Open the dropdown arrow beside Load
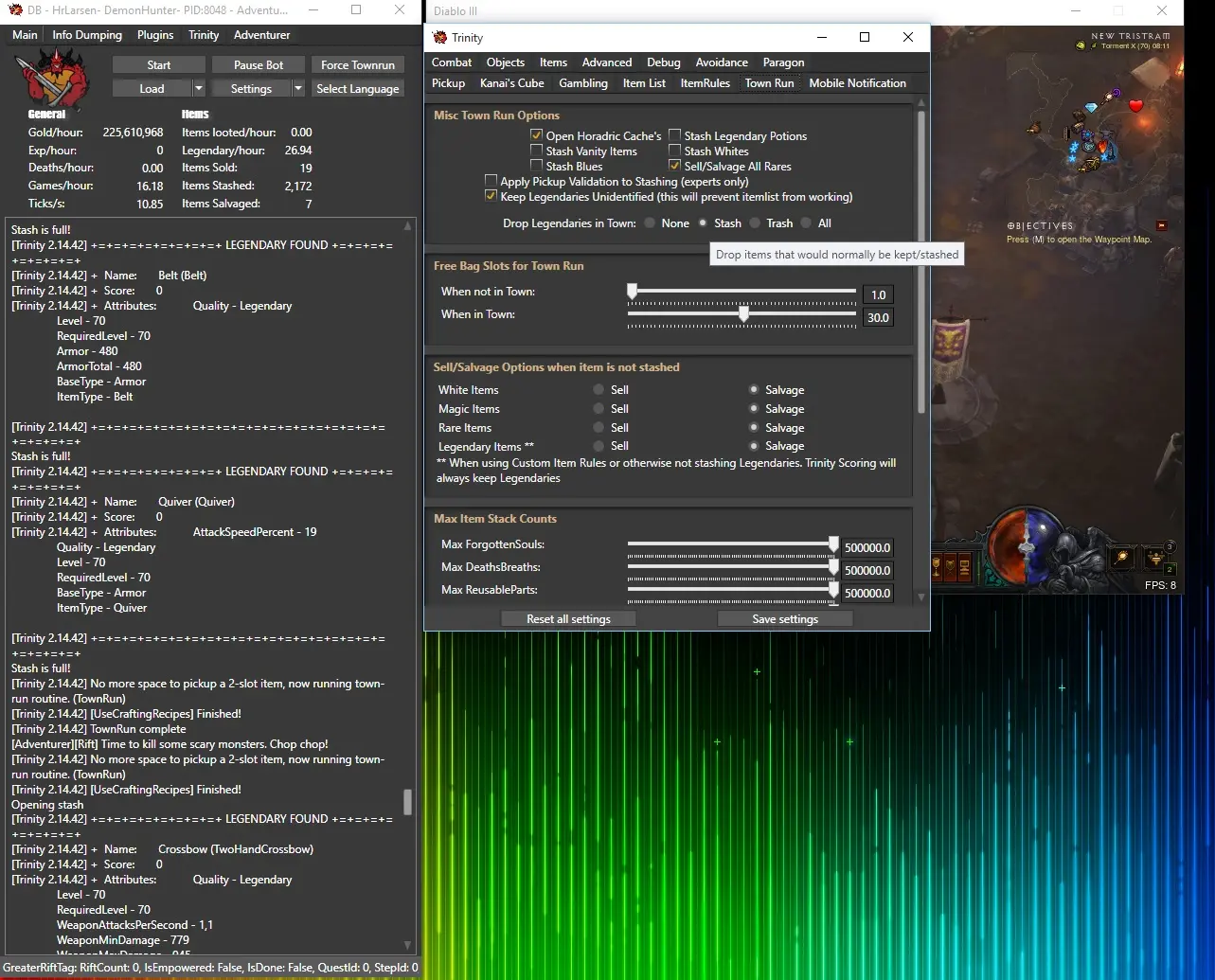Screen dimensions: 1215x980 [x=199, y=89]
